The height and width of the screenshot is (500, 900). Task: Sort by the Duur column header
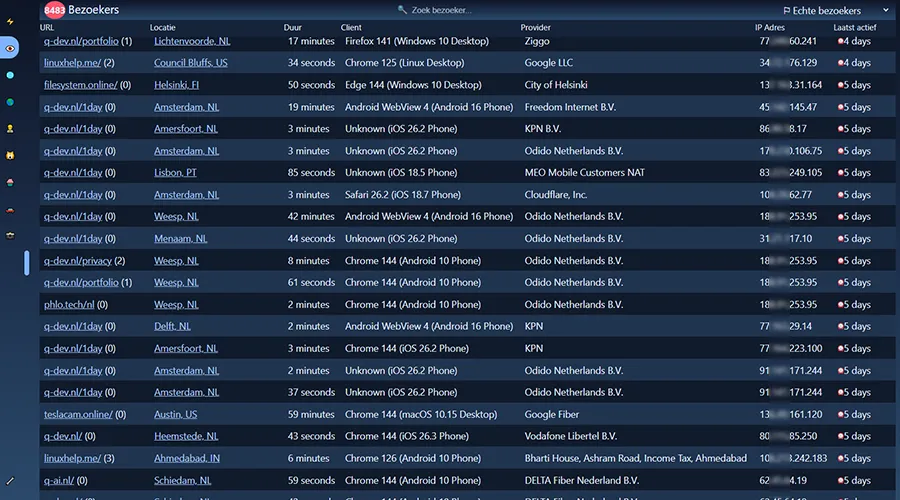pos(292,27)
